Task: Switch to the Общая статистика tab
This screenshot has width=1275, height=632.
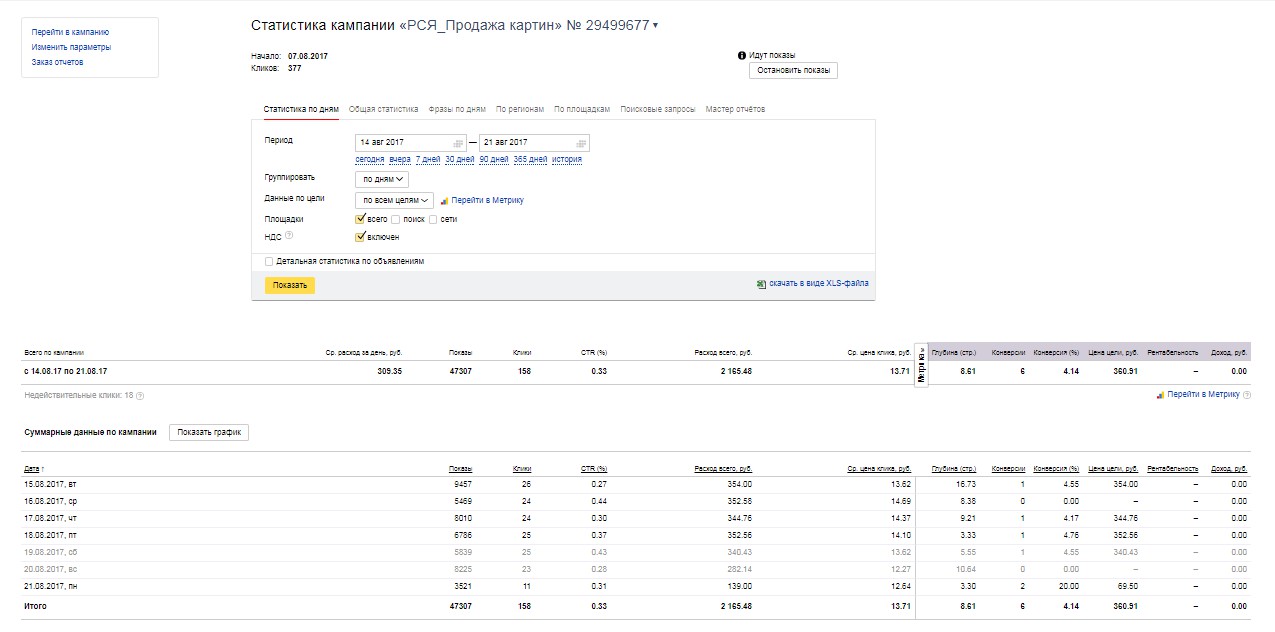Action: pos(383,109)
